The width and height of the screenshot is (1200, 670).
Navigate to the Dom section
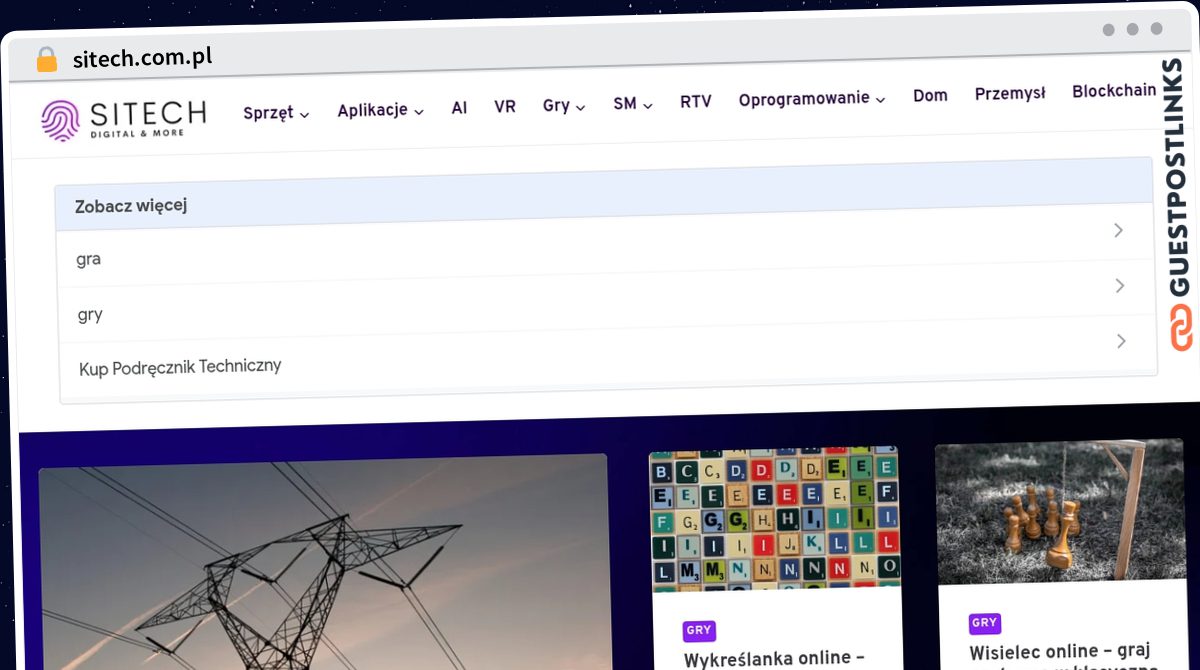pyautogui.click(x=930, y=95)
